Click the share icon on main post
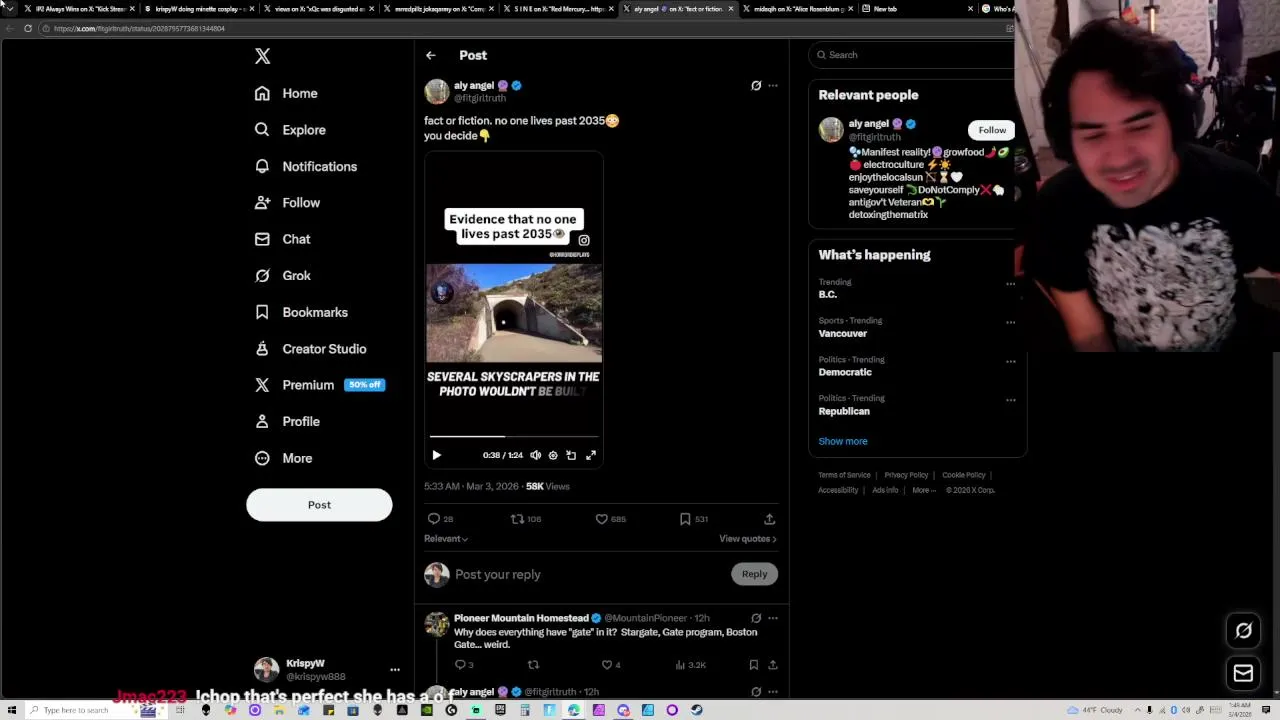Screen dimensions: 1280x720 (769, 519)
